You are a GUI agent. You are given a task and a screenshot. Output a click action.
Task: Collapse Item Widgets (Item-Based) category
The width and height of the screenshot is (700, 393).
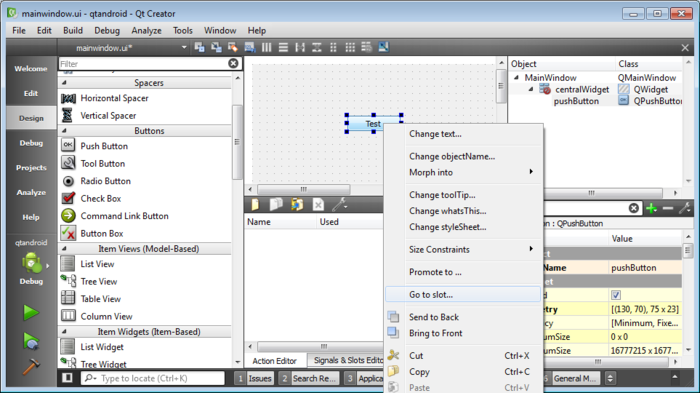tap(64, 331)
